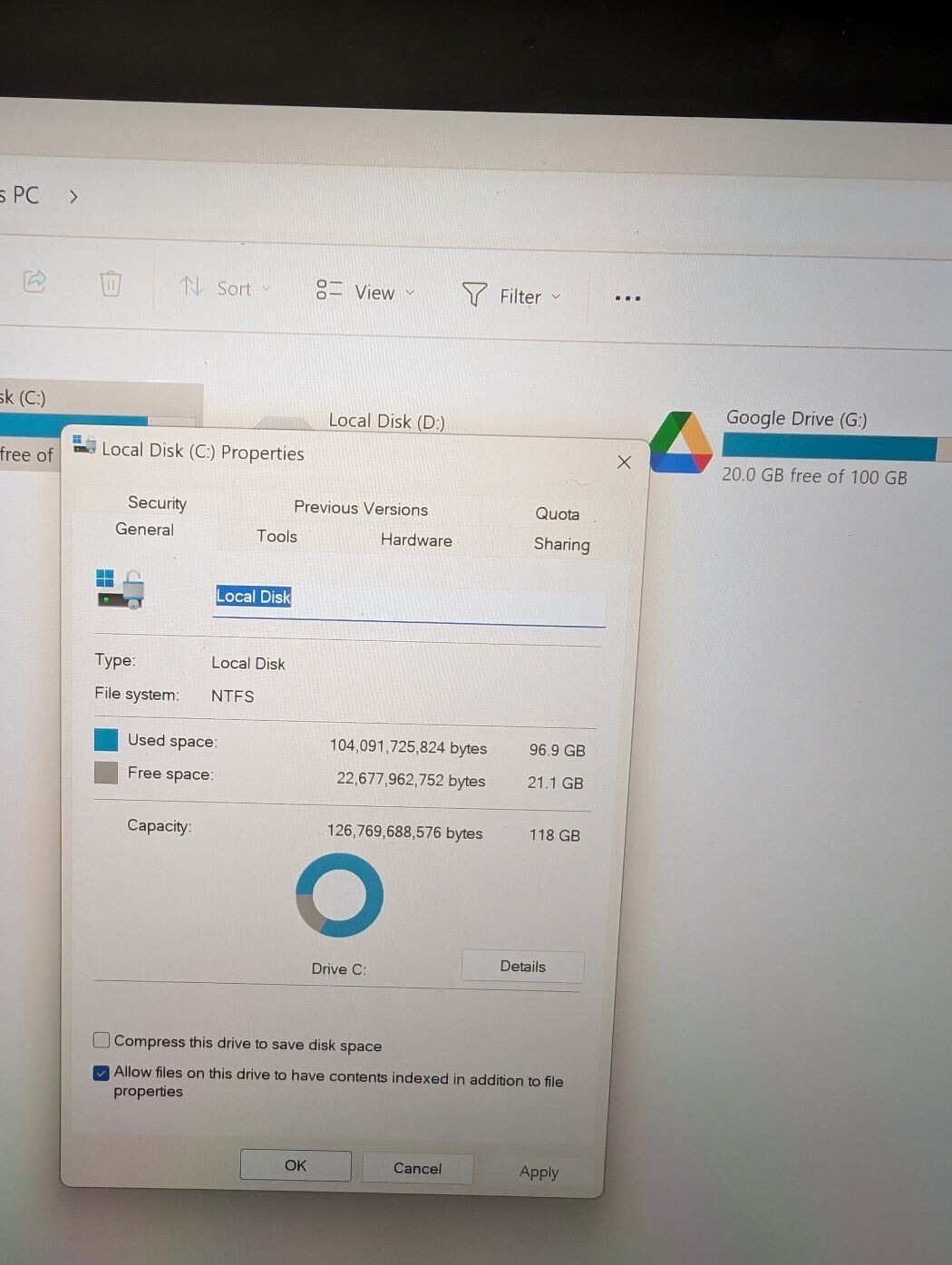952x1265 pixels.
Task: Click the blue Used space color swatch
Action: point(106,740)
